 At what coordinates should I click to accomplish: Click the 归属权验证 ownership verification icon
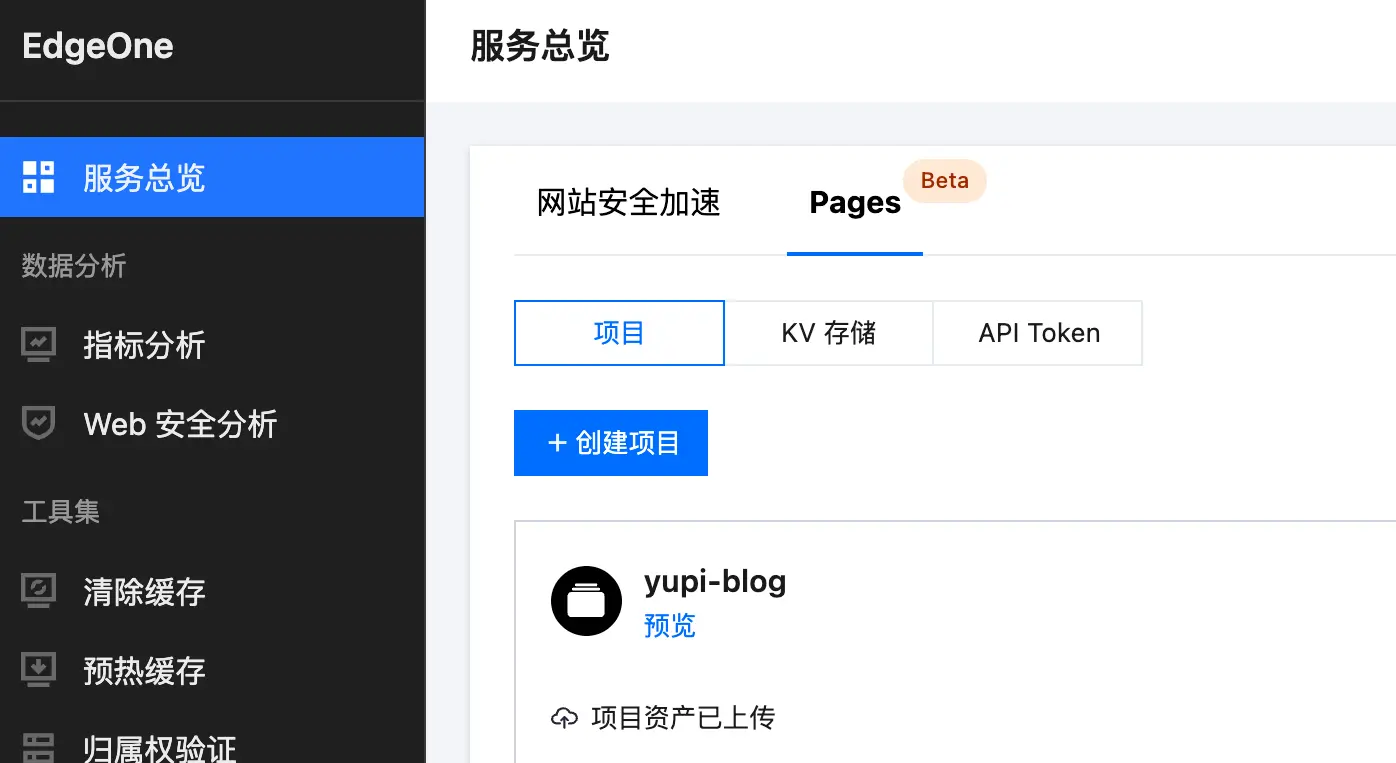[37, 748]
